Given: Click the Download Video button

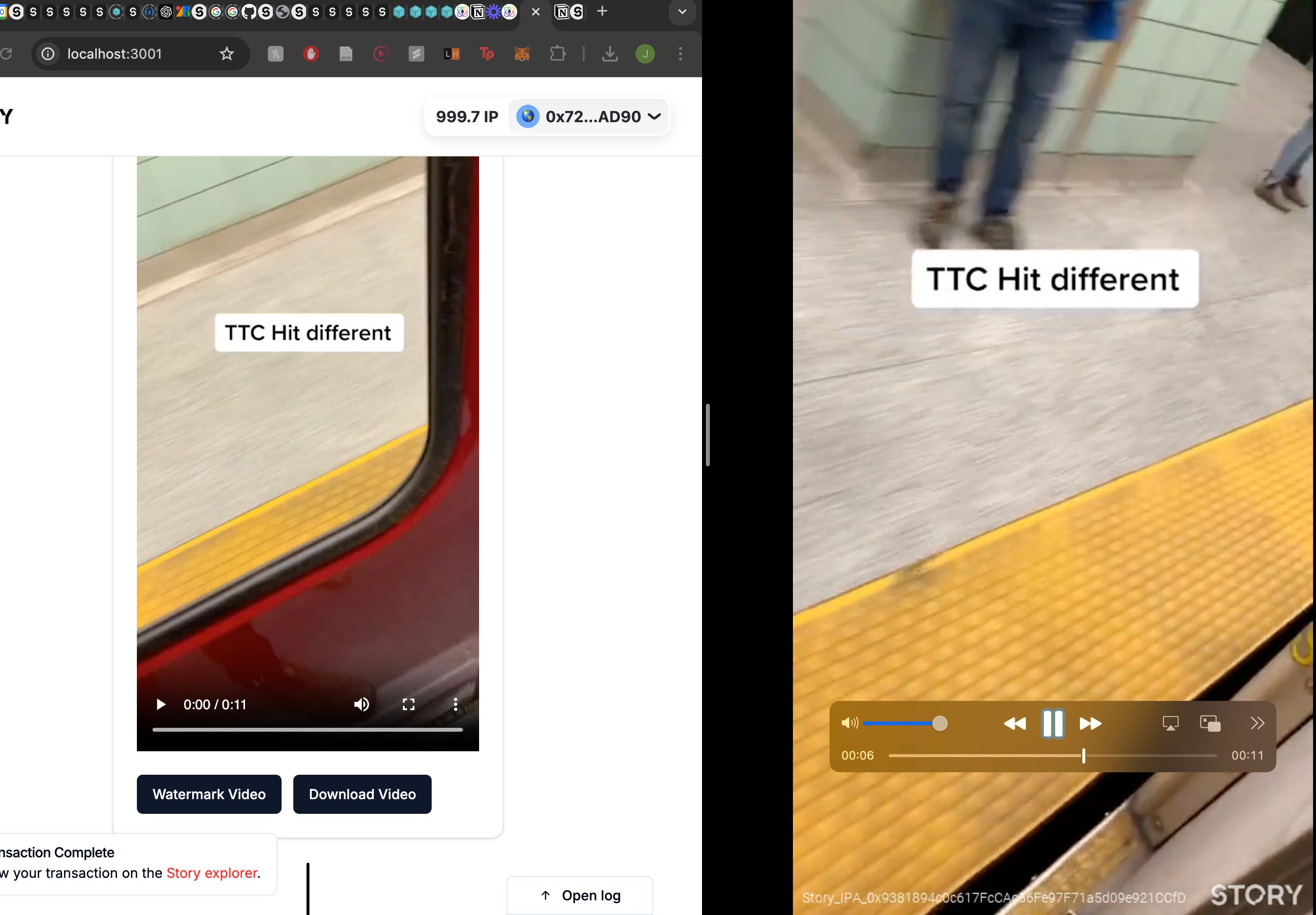Looking at the screenshot, I should pyautogui.click(x=362, y=793).
